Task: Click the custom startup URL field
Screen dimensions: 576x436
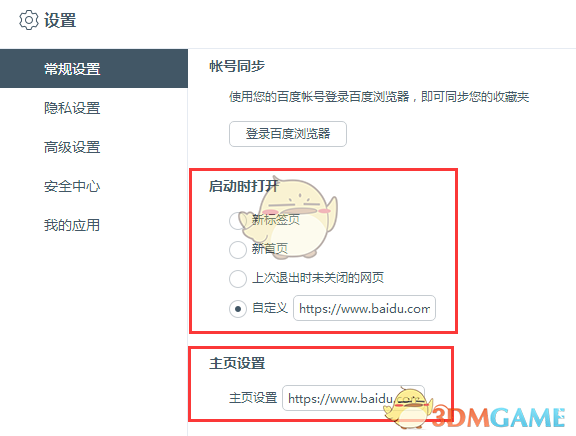Action: tap(364, 308)
